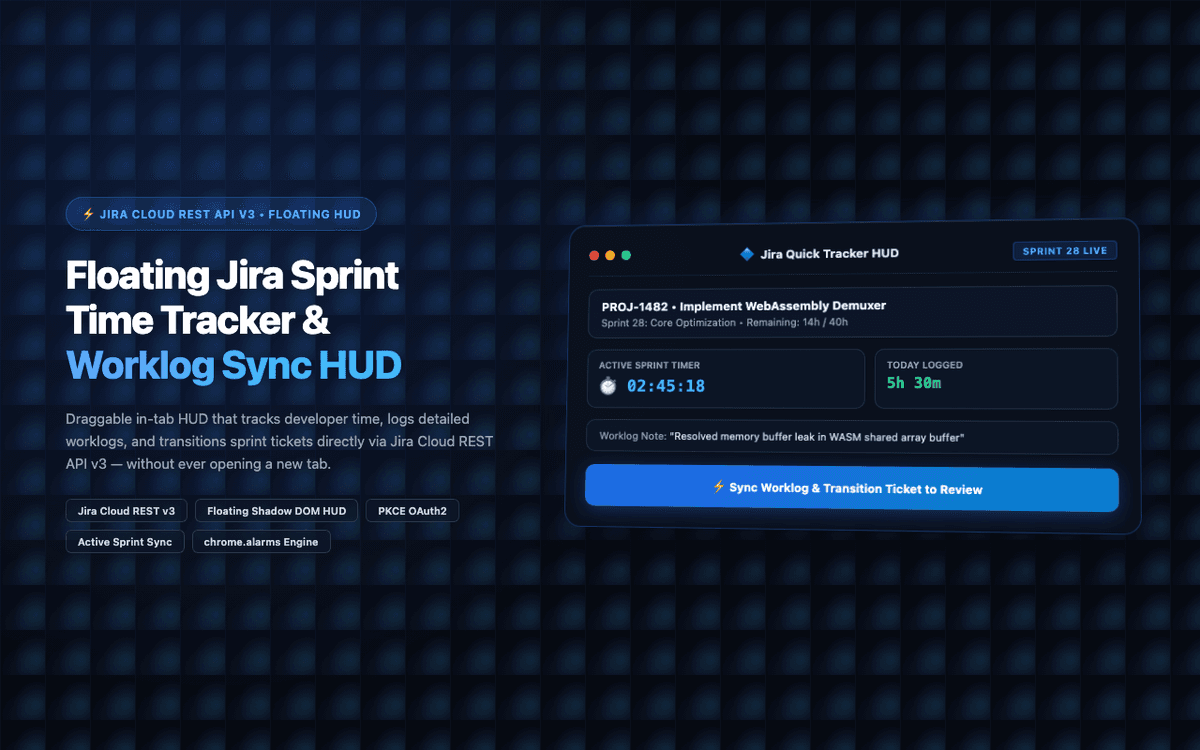Click the 5h 30m logged value

914,383
